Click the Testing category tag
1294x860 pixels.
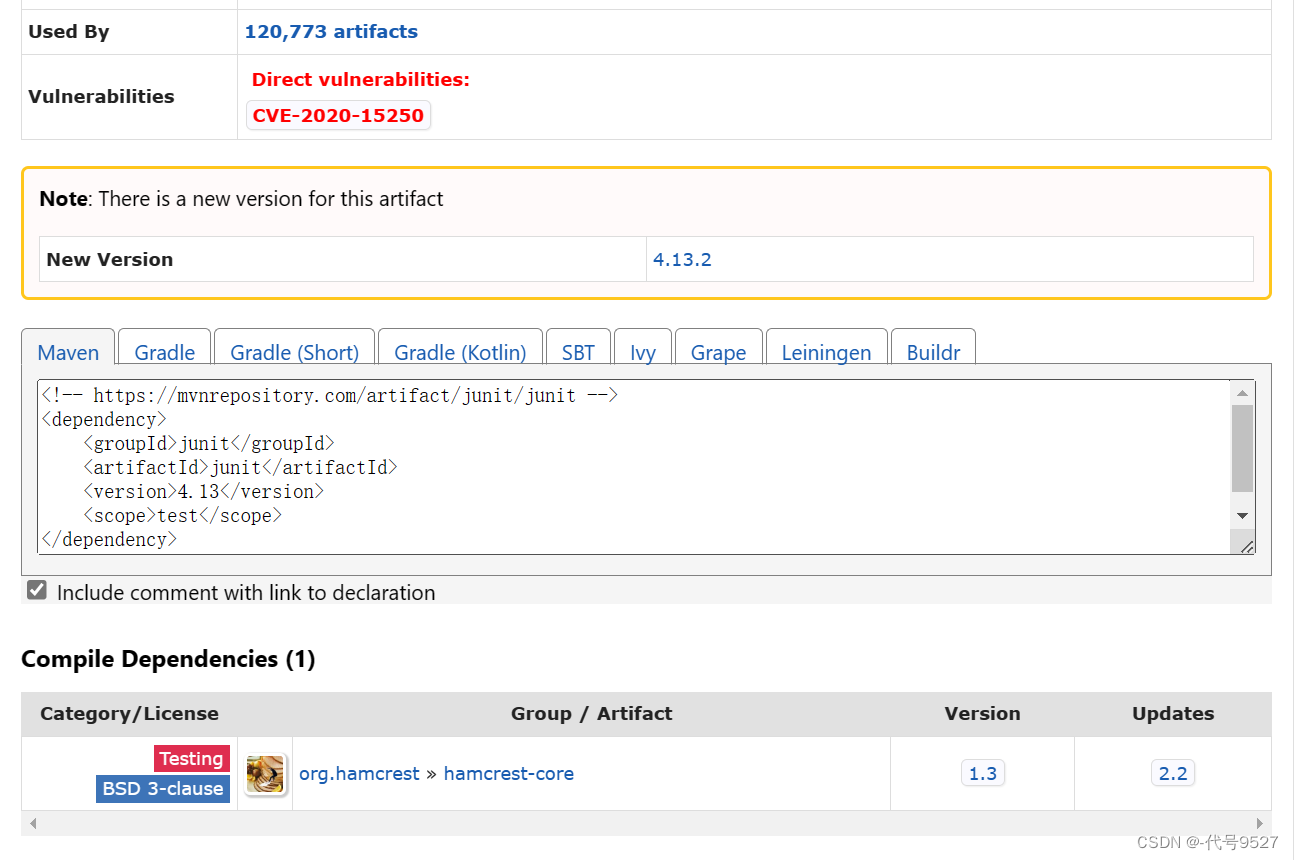[x=191, y=759]
